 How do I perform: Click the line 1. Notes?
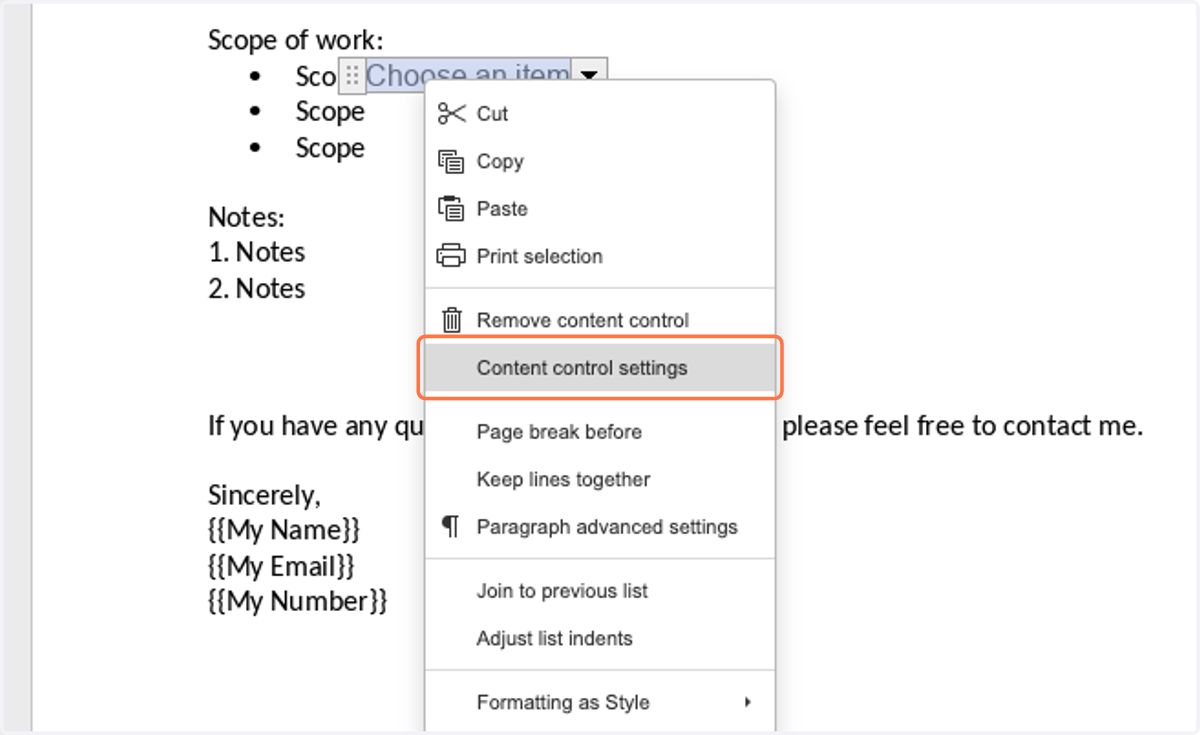pyautogui.click(x=257, y=252)
